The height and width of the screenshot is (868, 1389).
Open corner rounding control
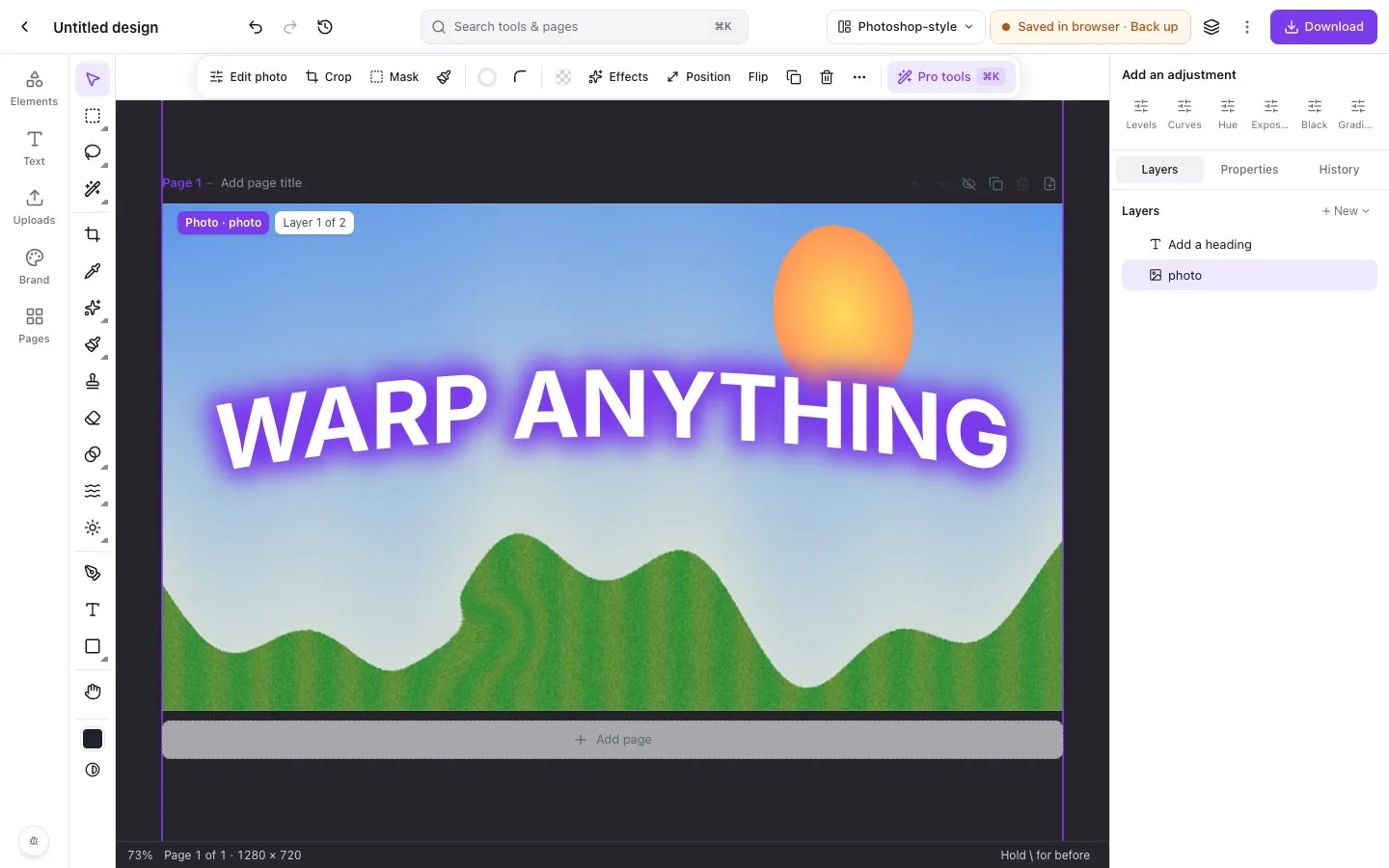520,77
